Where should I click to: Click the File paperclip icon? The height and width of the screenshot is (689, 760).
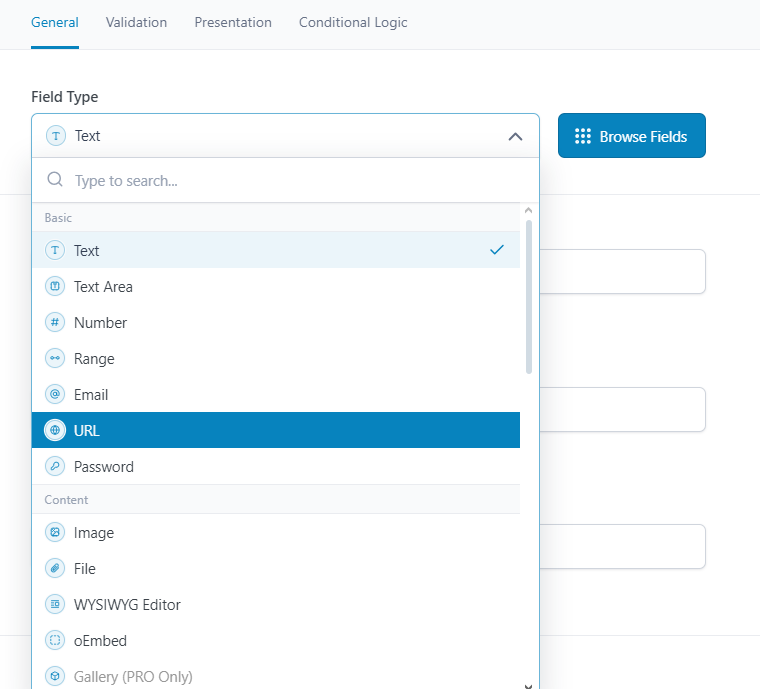(55, 569)
